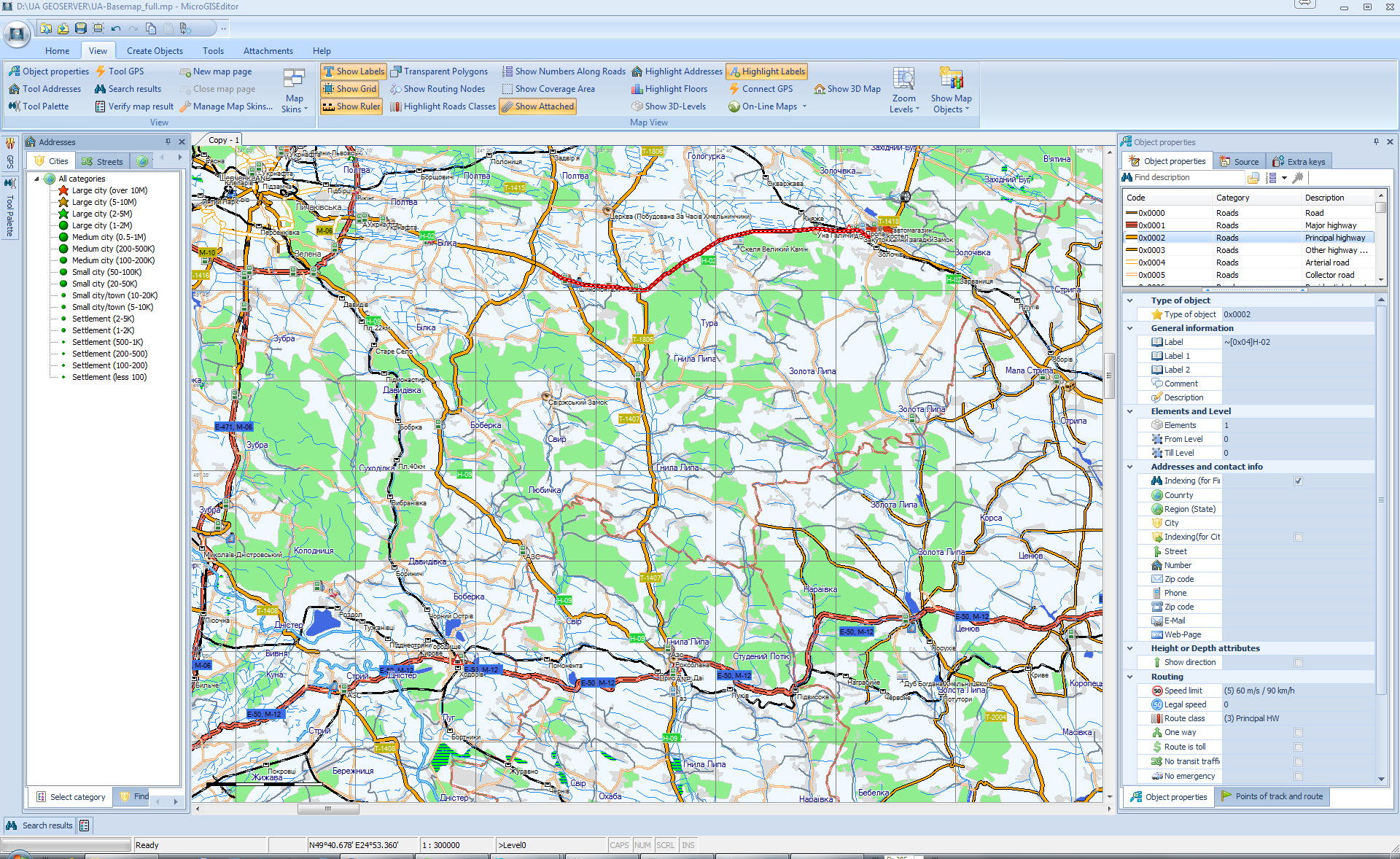Check the Route is toll checkbox
This screenshot has height=859, width=1400.
pos(1298,747)
